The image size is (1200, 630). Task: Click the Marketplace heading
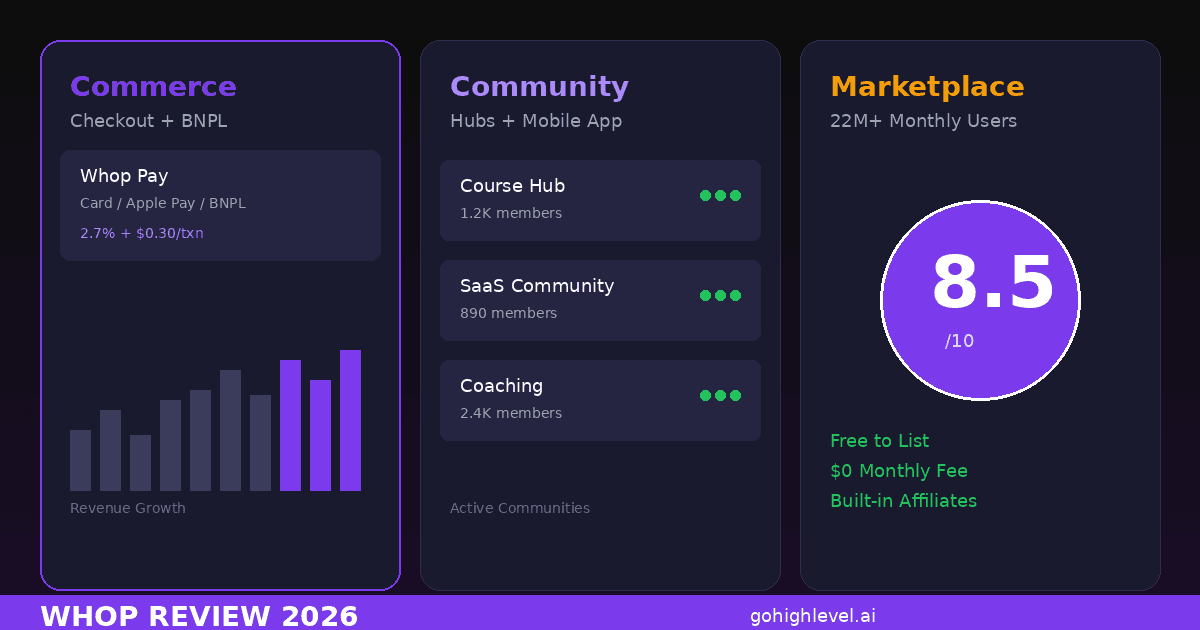[927, 87]
